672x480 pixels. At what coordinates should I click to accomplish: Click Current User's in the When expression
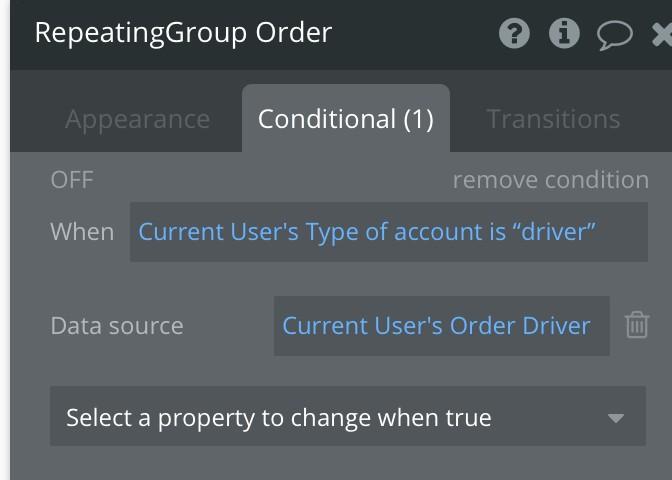[219, 232]
